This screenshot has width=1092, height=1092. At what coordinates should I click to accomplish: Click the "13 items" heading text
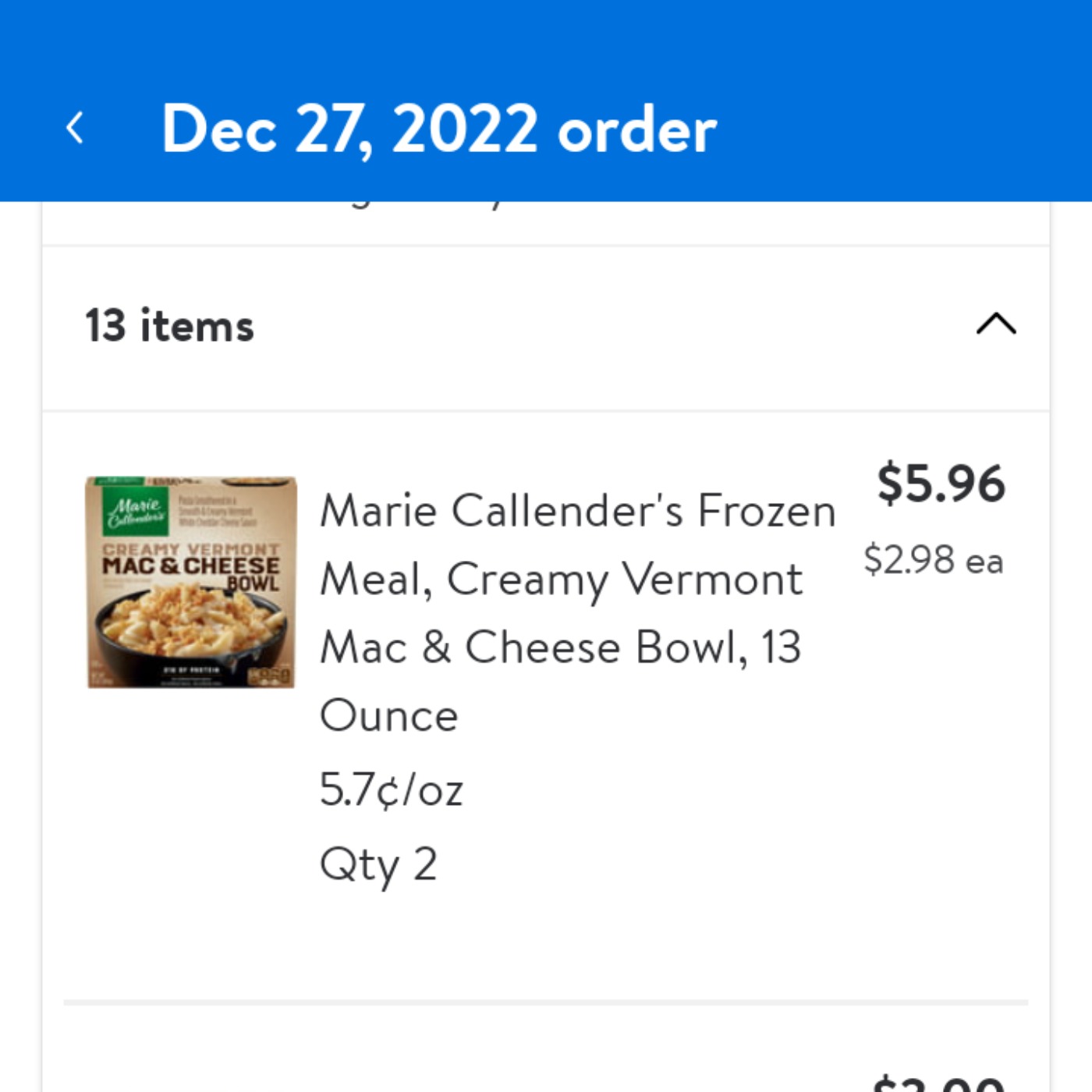pyautogui.click(x=169, y=325)
